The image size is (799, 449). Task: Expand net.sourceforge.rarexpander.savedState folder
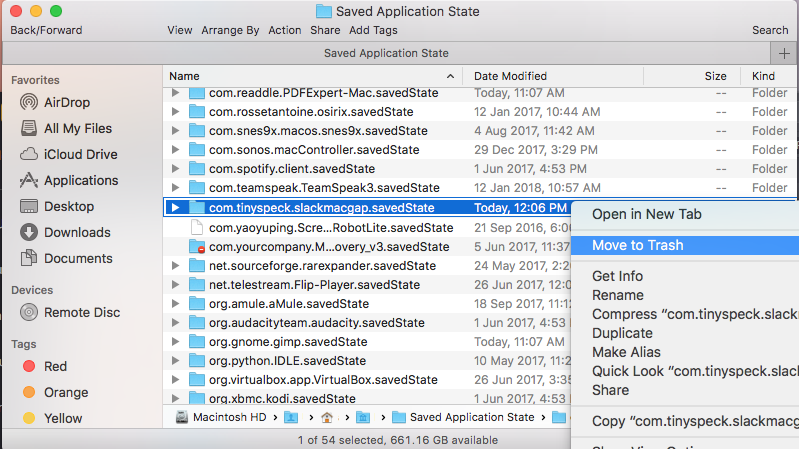[175, 266]
